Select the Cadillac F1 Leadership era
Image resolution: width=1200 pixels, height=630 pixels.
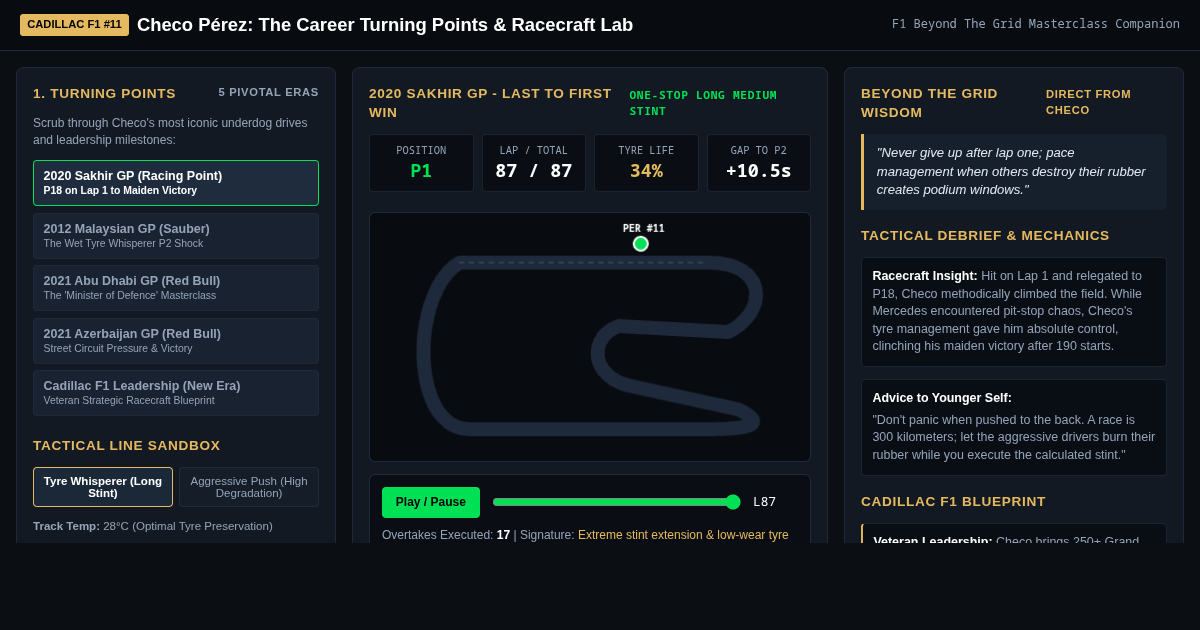pos(176,393)
